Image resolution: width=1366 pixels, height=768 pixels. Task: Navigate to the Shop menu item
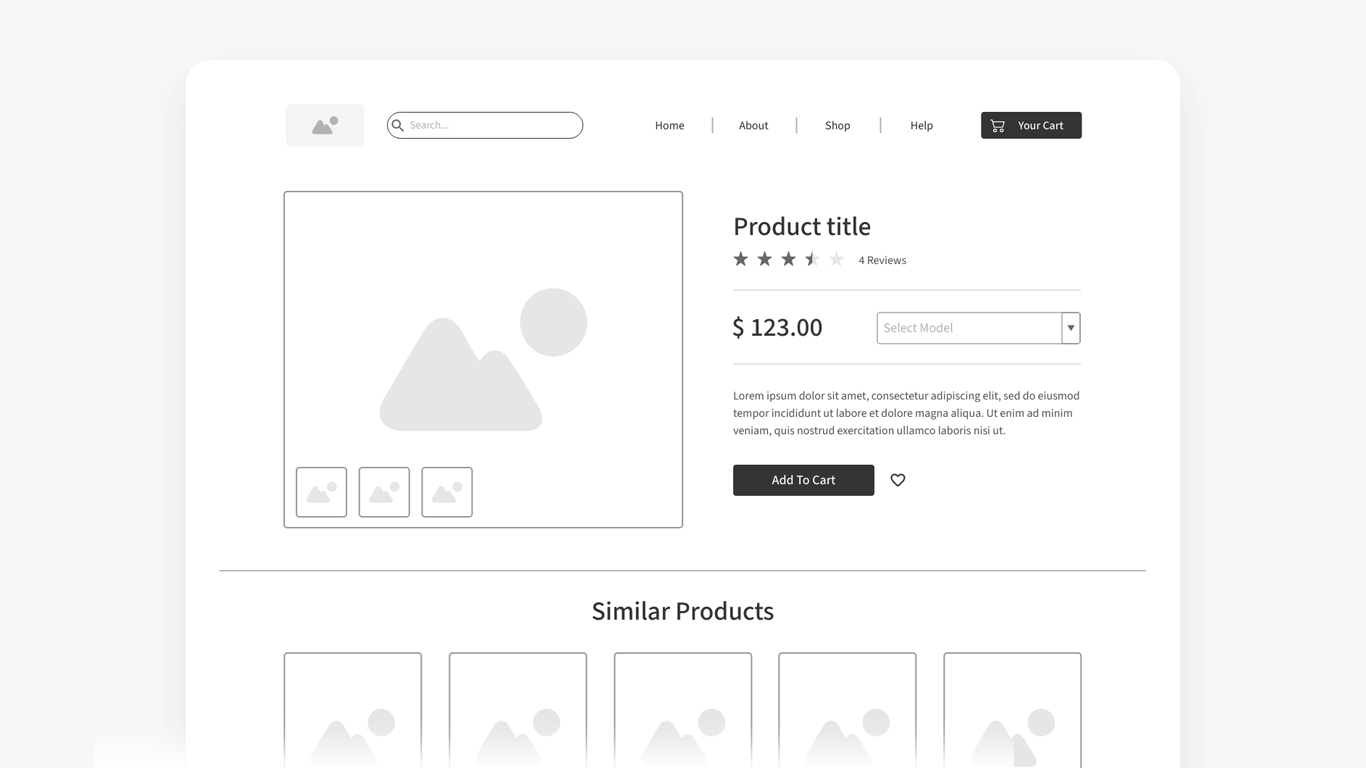point(837,125)
